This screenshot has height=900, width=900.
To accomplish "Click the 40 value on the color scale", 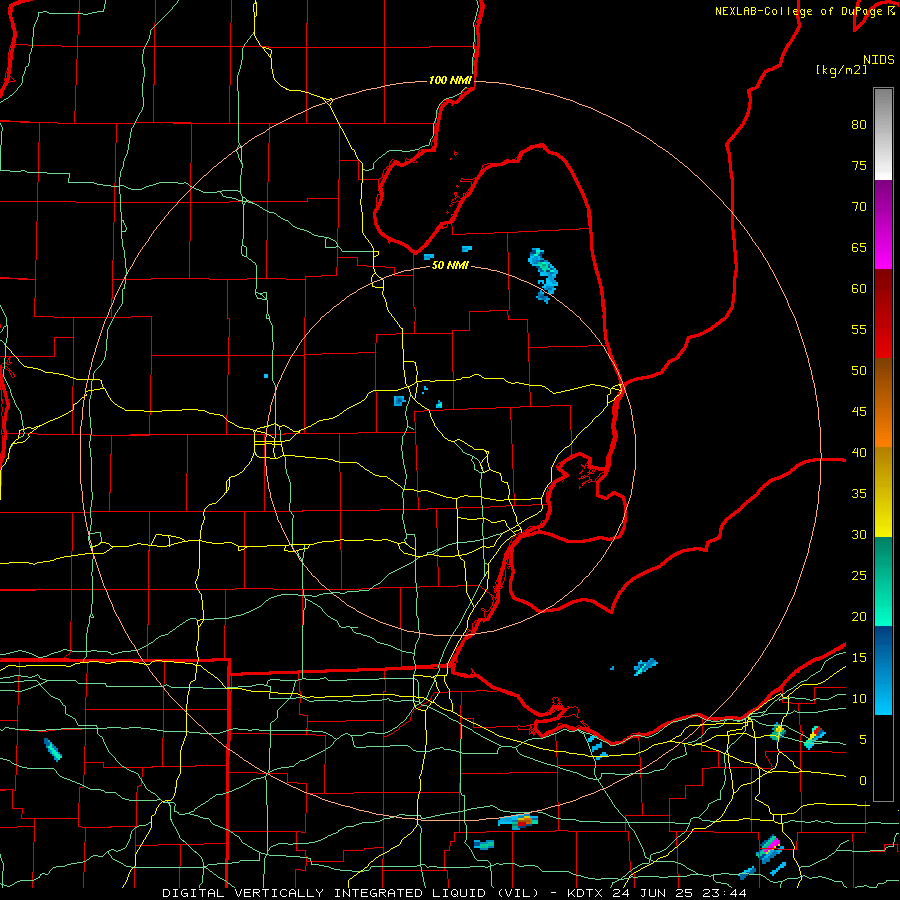I will pyautogui.click(x=859, y=452).
